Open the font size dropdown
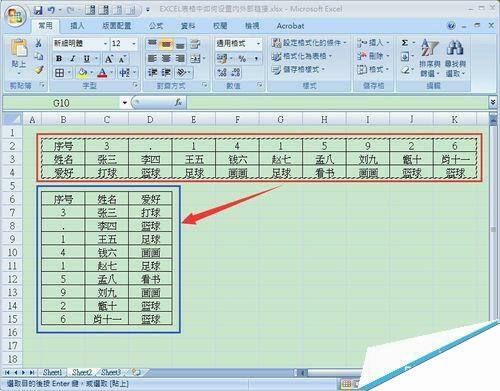 [x=134, y=44]
